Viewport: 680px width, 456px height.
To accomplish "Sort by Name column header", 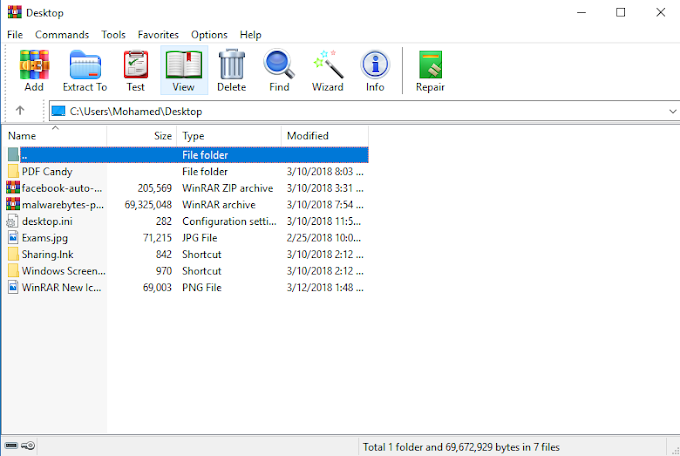I will coord(54,136).
